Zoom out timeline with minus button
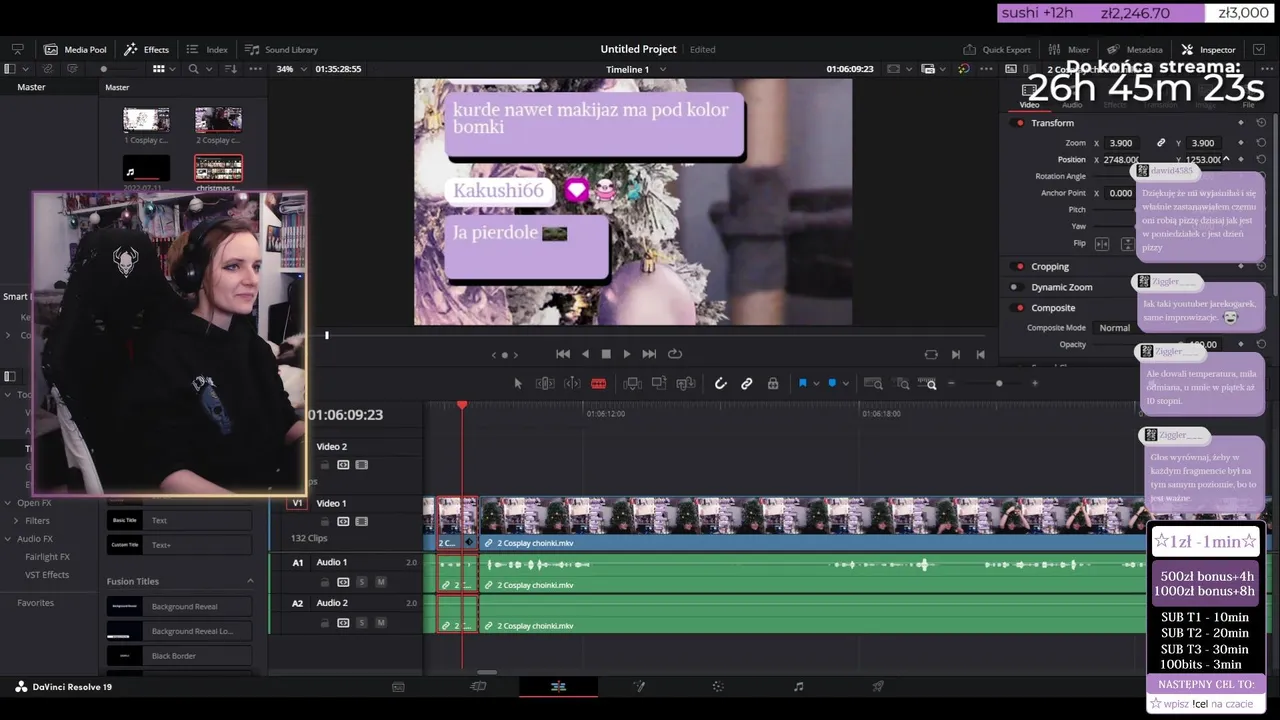This screenshot has width=1280, height=720. pyautogui.click(x=951, y=383)
